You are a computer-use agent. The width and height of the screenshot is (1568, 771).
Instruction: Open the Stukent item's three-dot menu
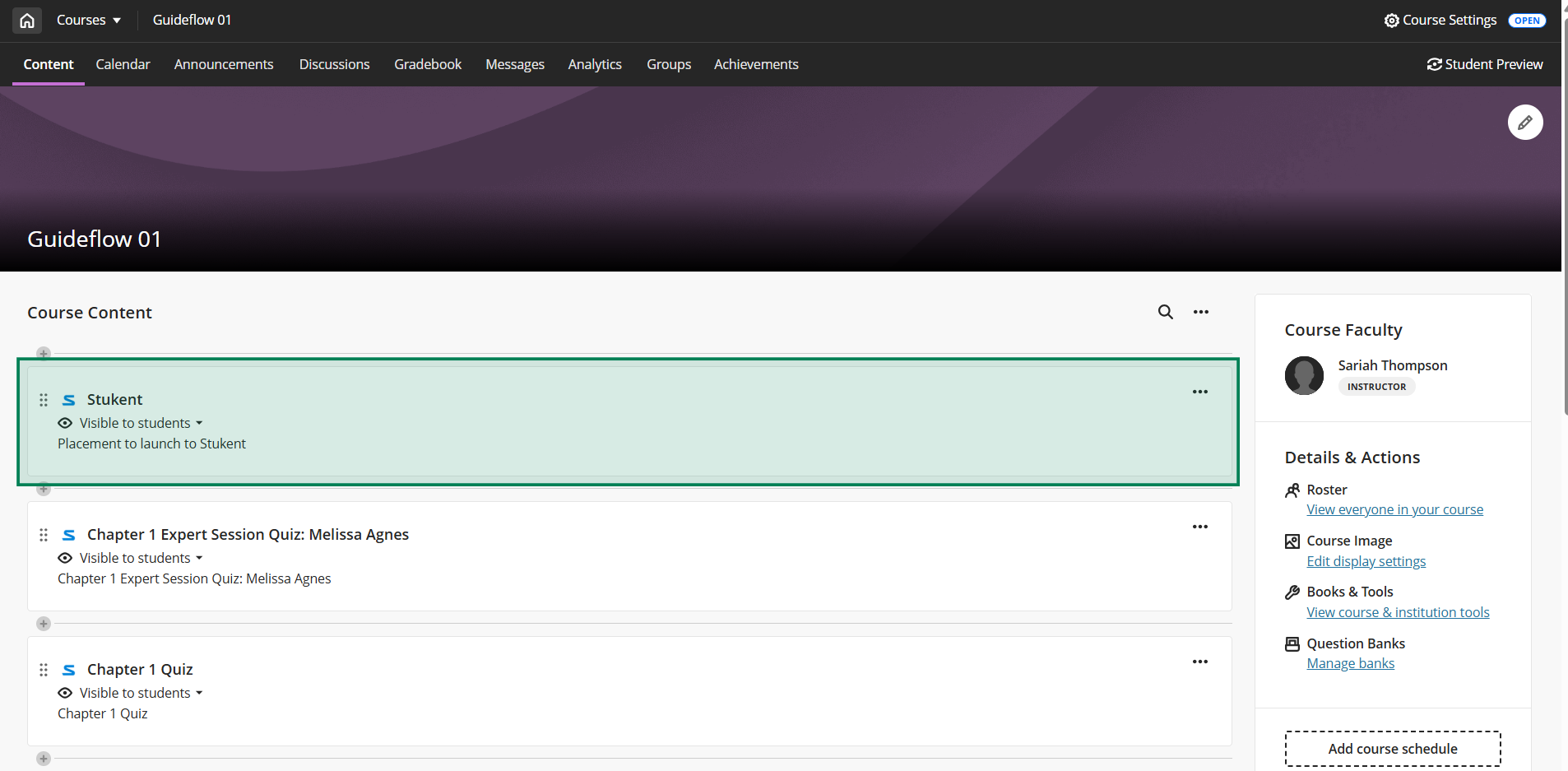click(1199, 392)
